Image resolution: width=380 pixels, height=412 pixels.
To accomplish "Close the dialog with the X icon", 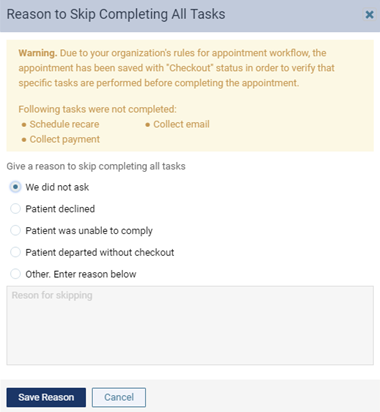I will click(369, 15).
